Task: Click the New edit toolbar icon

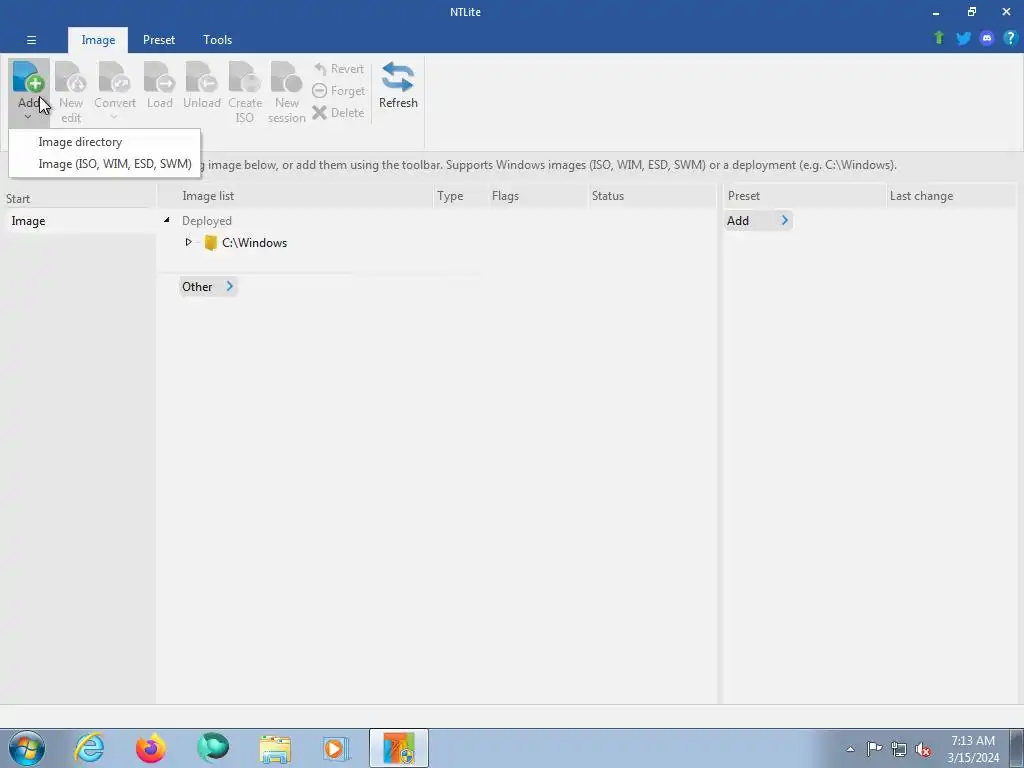Action: click(71, 76)
